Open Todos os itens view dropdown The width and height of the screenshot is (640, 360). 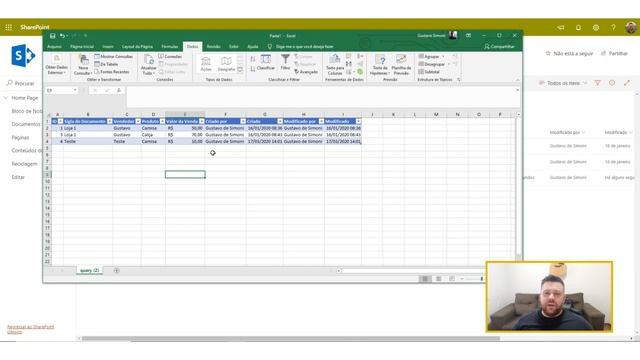coord(563,83)
